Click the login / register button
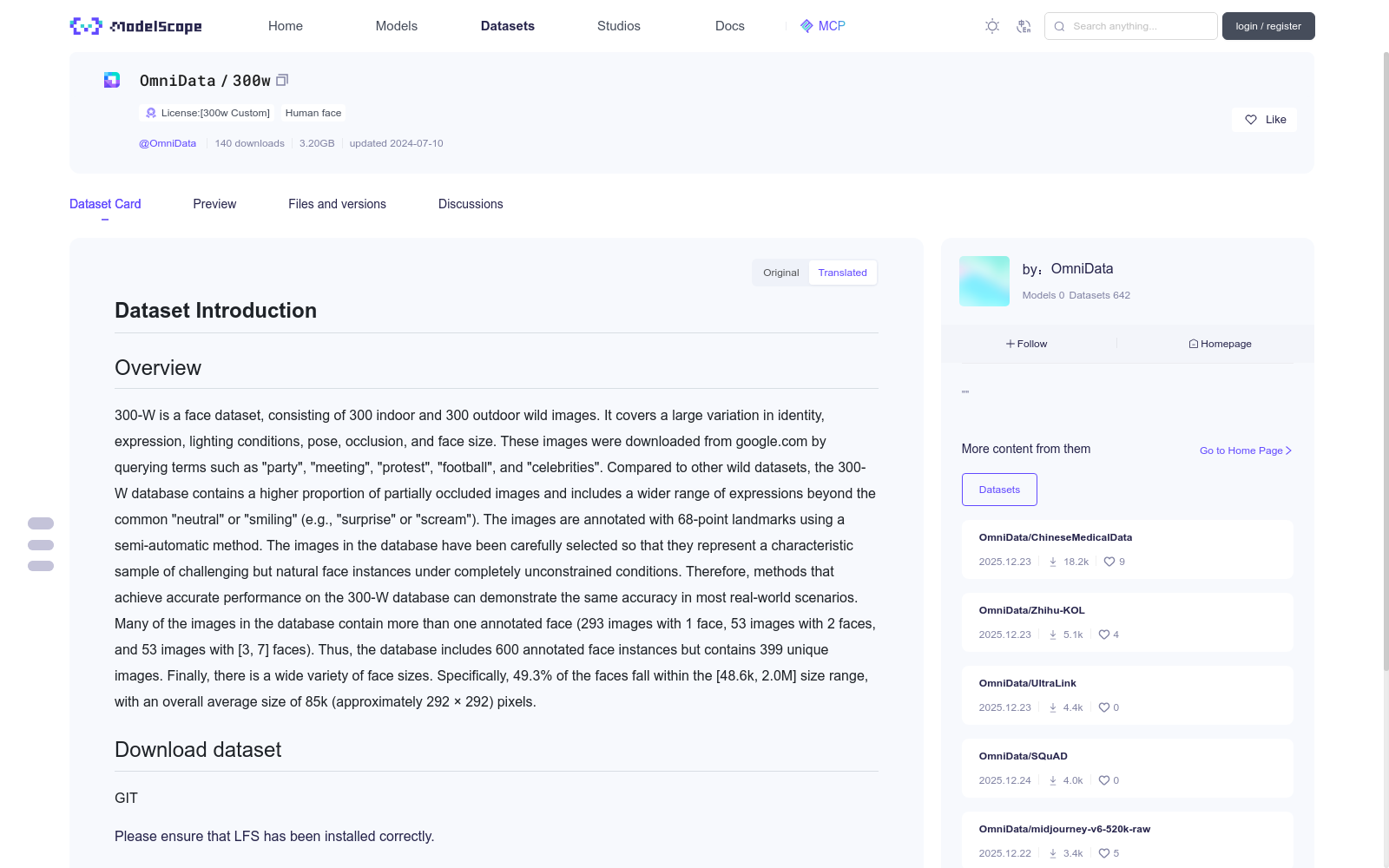 click(1268, 26)
